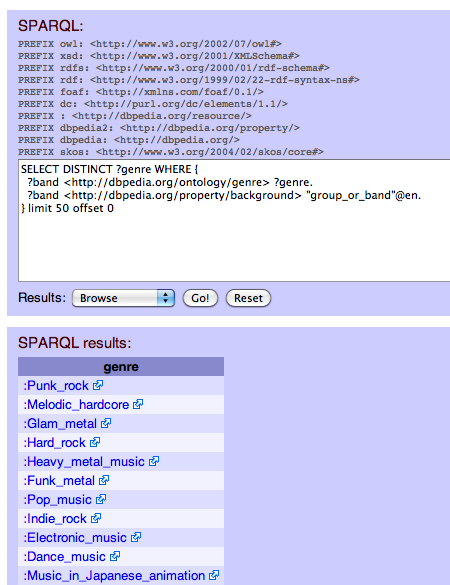Screen dimensions: 450x585
Task: Click external link icon beside Melodic_hardcore
Action: click(138, 404)
